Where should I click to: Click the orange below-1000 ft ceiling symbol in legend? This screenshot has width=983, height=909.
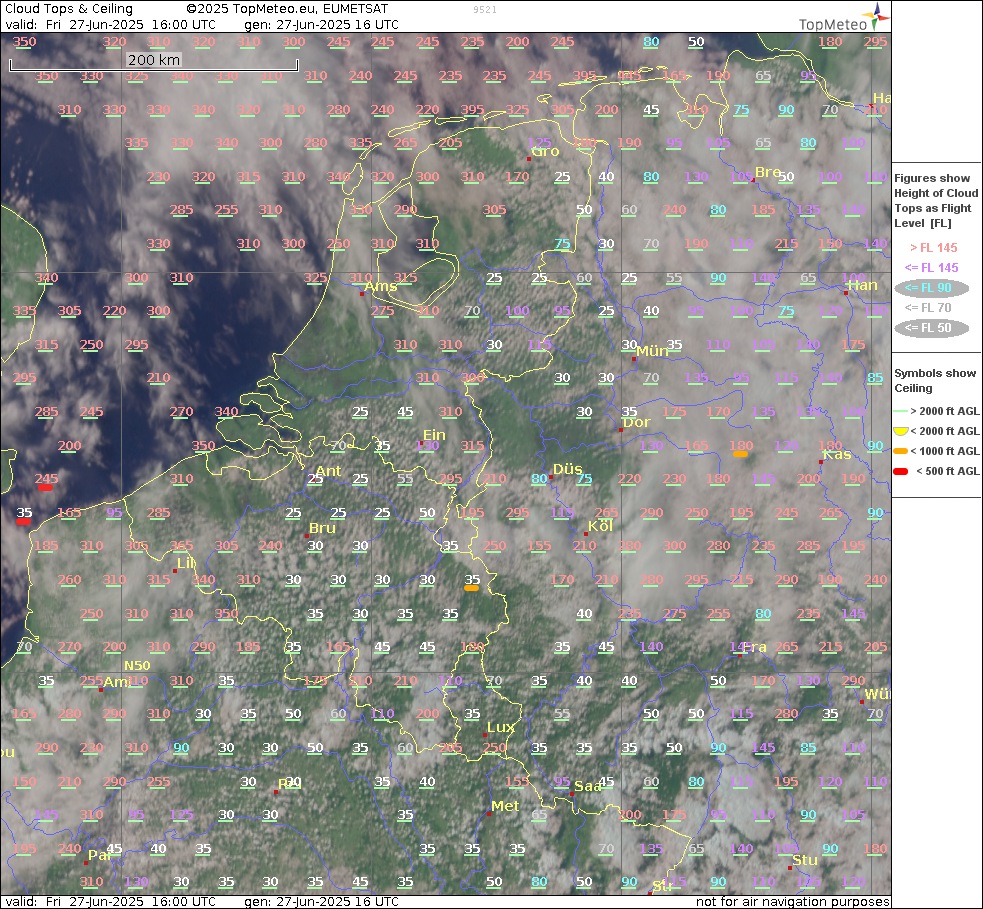click(x=901, y=451)
